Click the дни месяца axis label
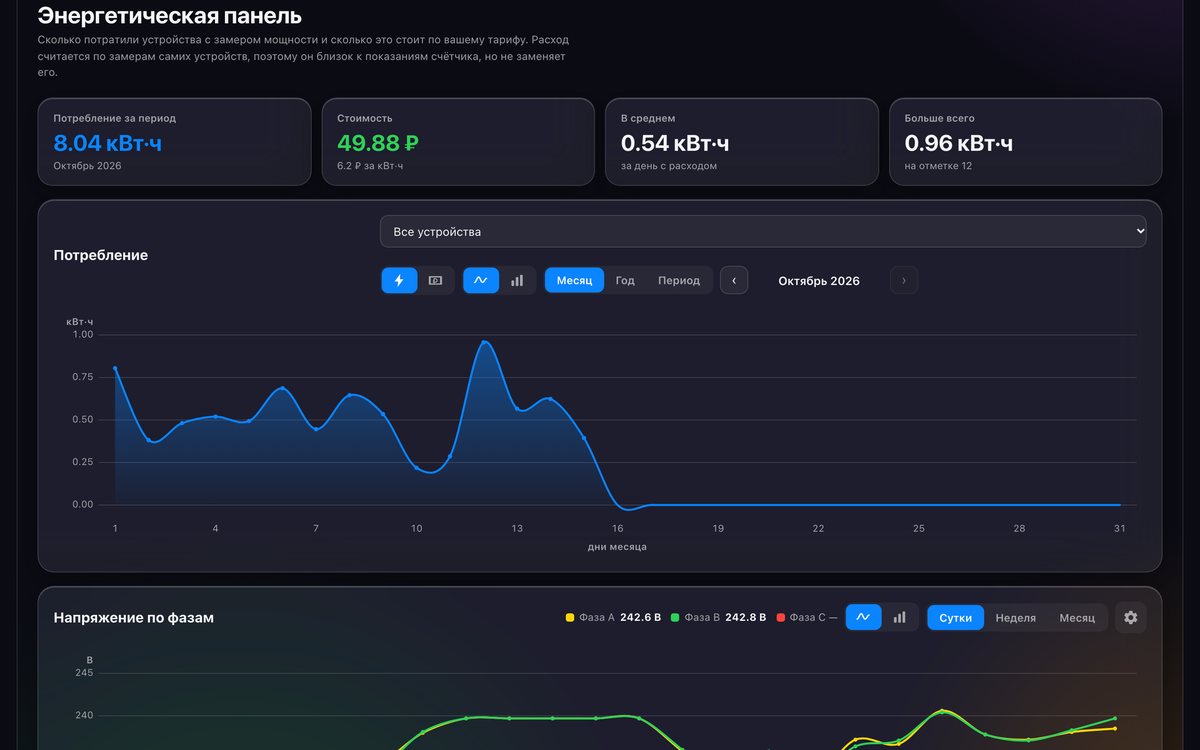 coord(617,547)
